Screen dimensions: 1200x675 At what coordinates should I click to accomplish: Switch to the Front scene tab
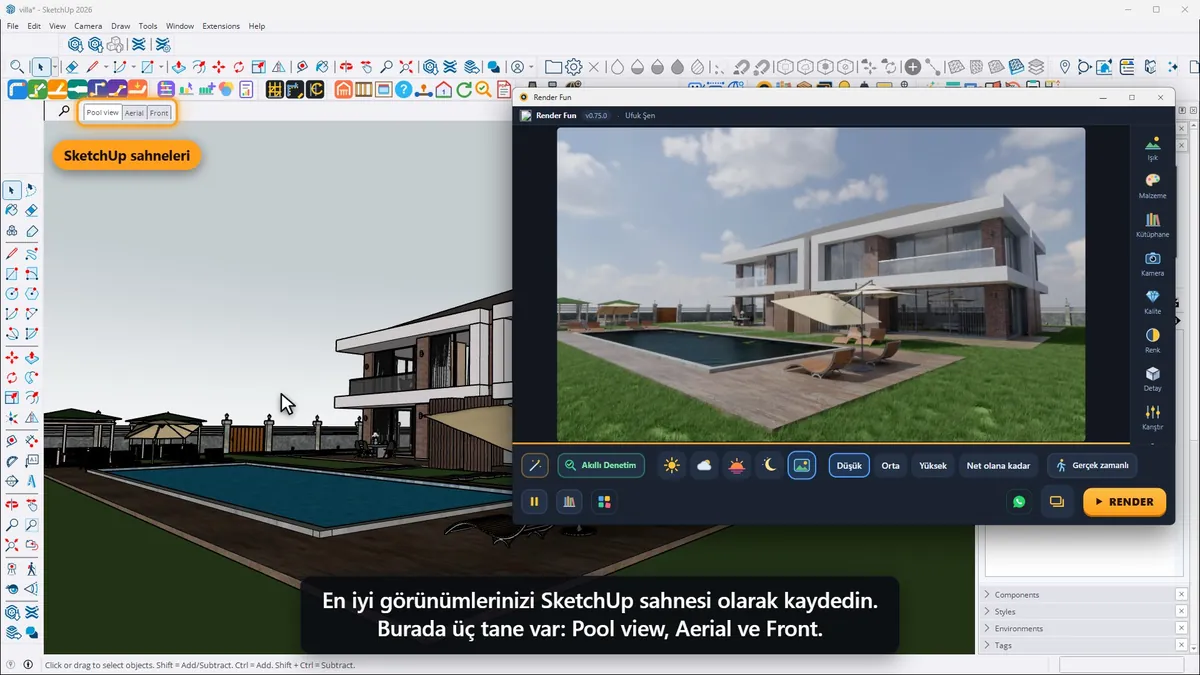(x=159, y=113)
